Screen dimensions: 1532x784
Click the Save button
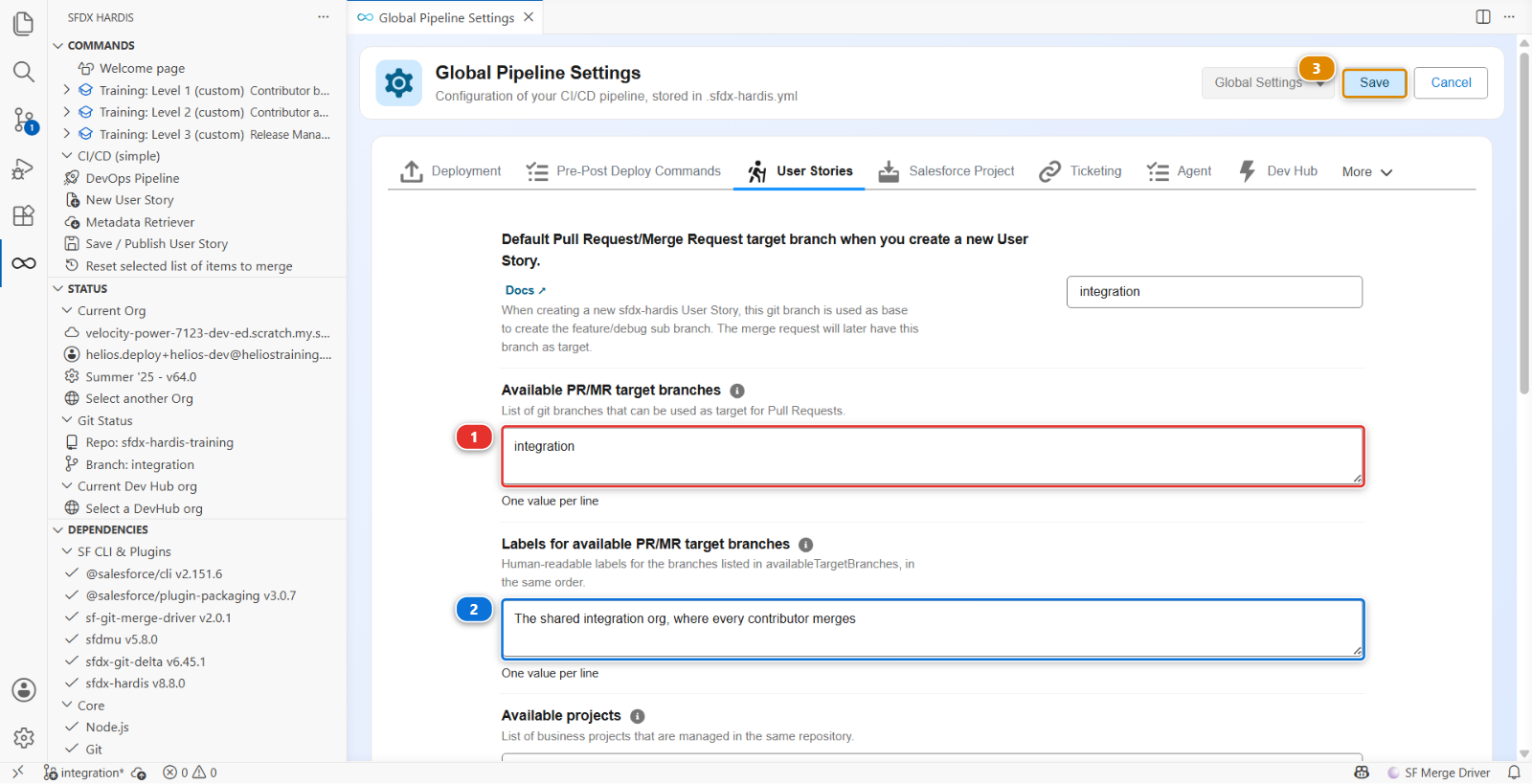tap(1374, 83)
